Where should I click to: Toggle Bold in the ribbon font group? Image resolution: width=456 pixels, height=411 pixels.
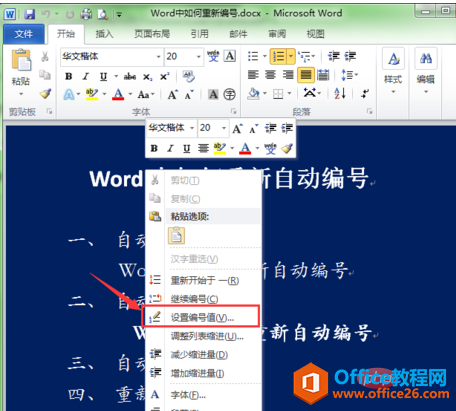click(69, 76)
